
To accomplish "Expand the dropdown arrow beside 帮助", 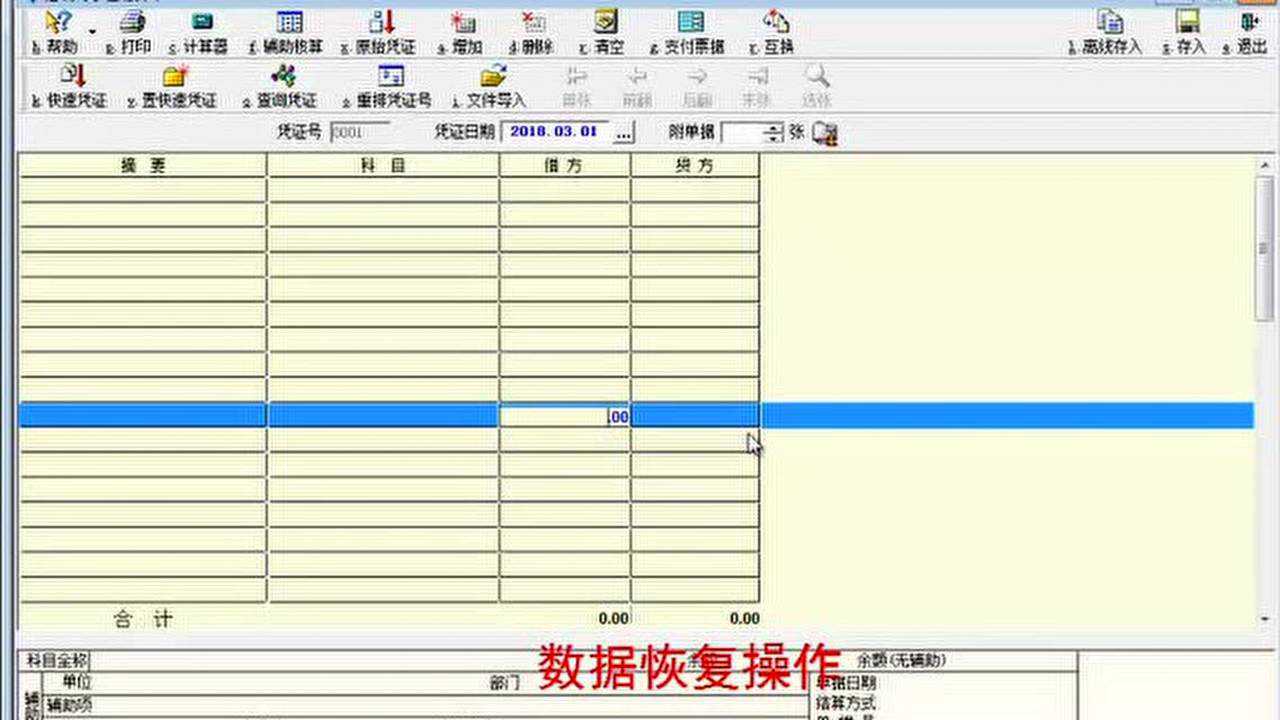I will pos(92,31).
